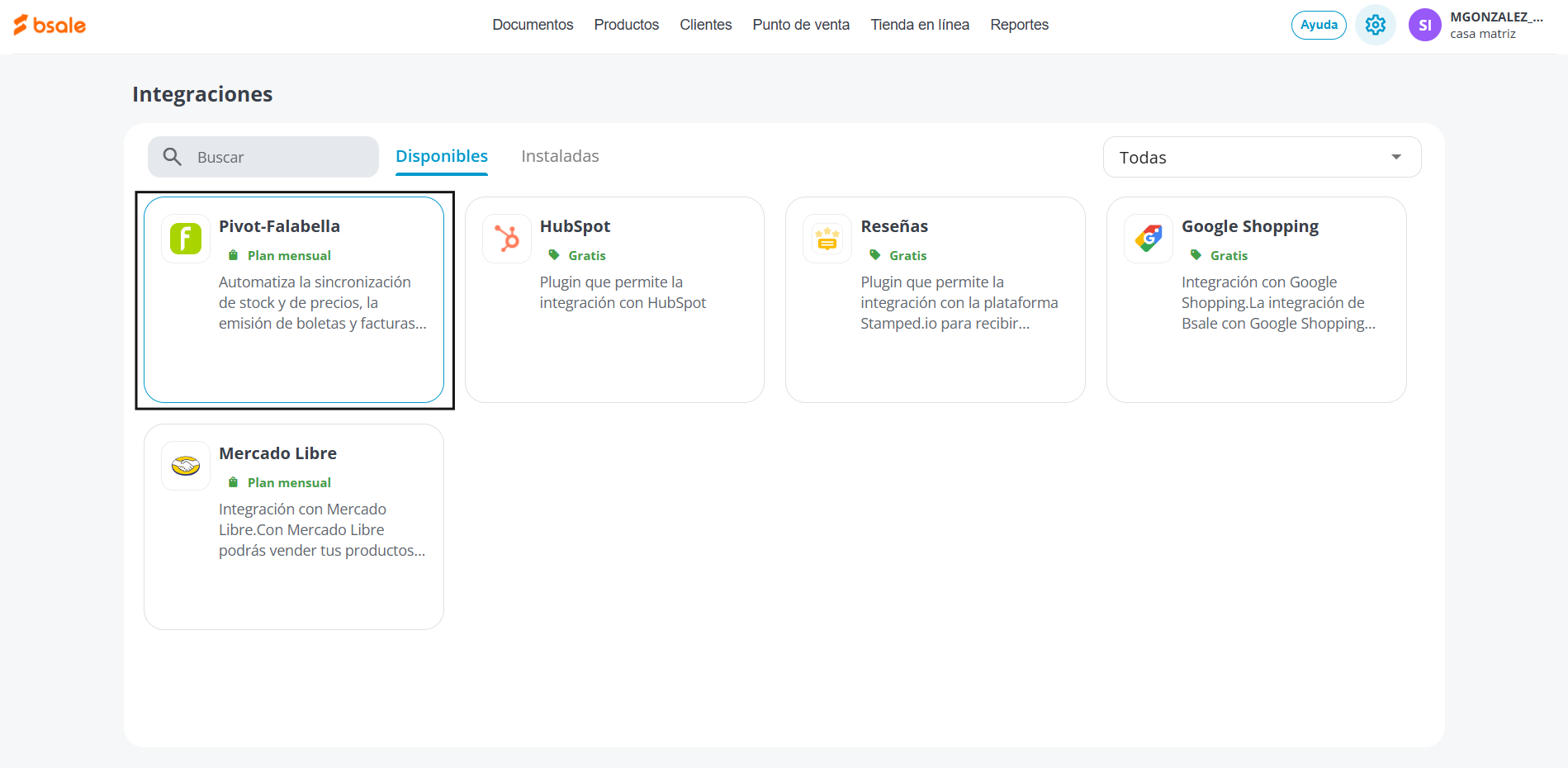Click the bag icon beside Pivot-Falabella Plan mensual
This screenshot has height=768, width=1568.
pyautogui.click(x=233, y=255)
